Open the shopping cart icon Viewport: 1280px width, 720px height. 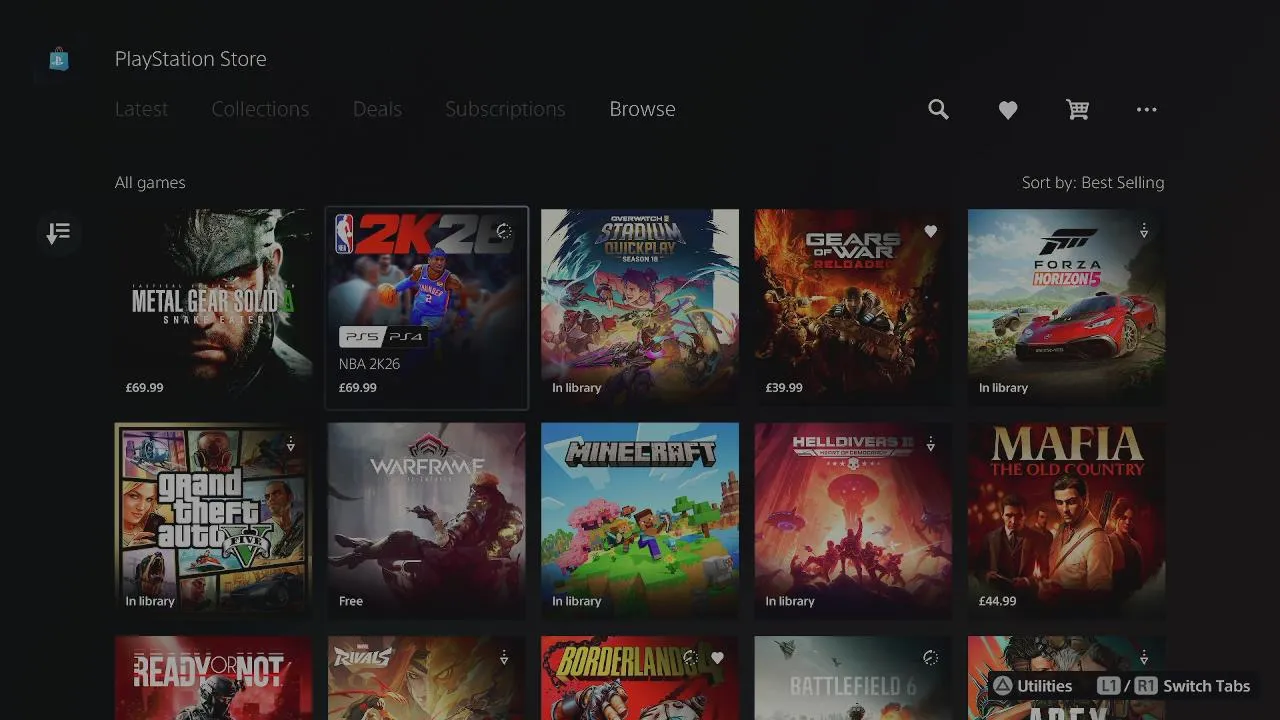click(1077, 109)
